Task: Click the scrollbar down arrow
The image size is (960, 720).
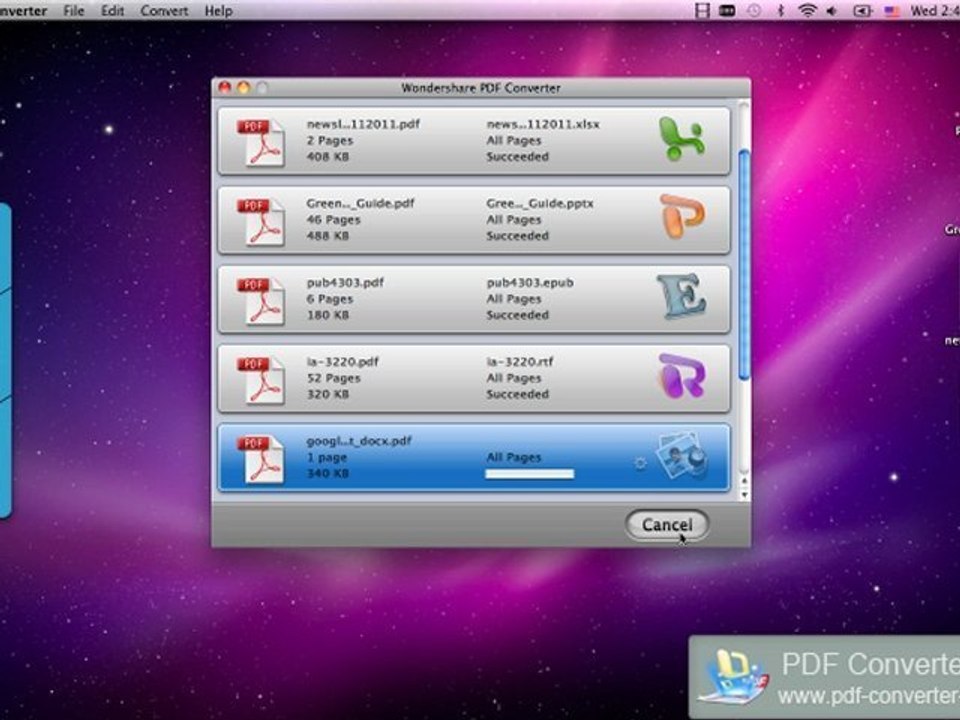Action: [744, 494]
